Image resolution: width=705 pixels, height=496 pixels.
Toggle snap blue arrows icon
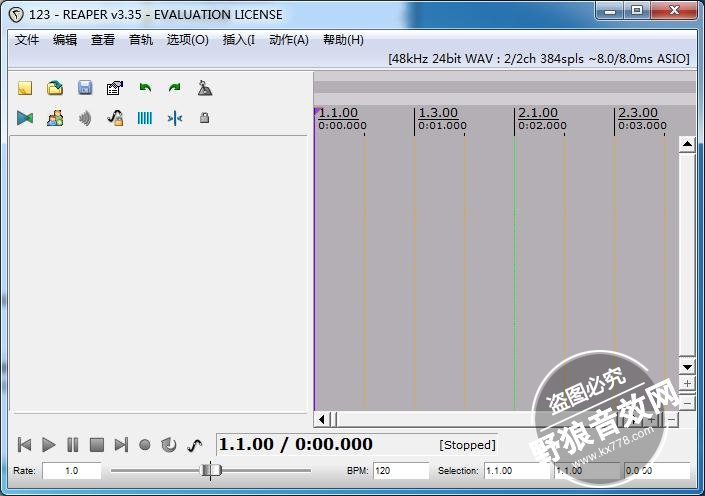click(174, 118)
